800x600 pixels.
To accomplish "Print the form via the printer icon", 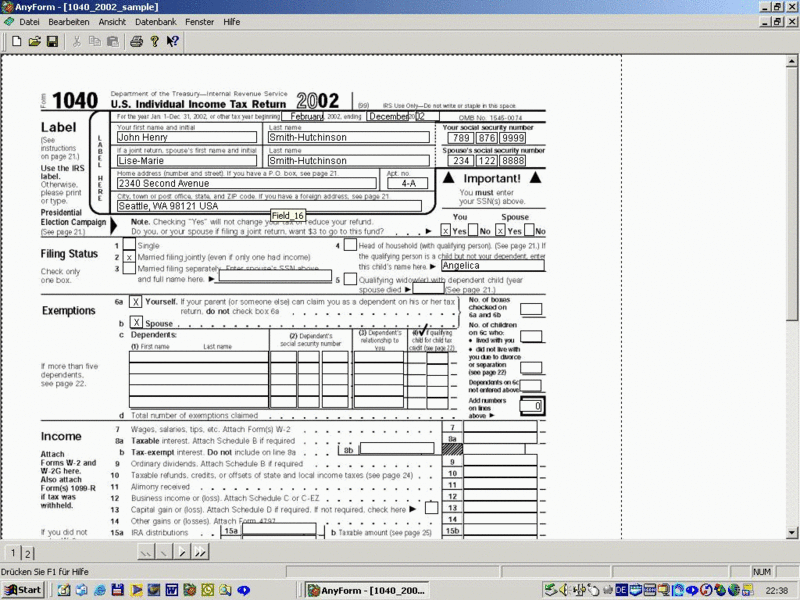I will [x=136, y=41].
